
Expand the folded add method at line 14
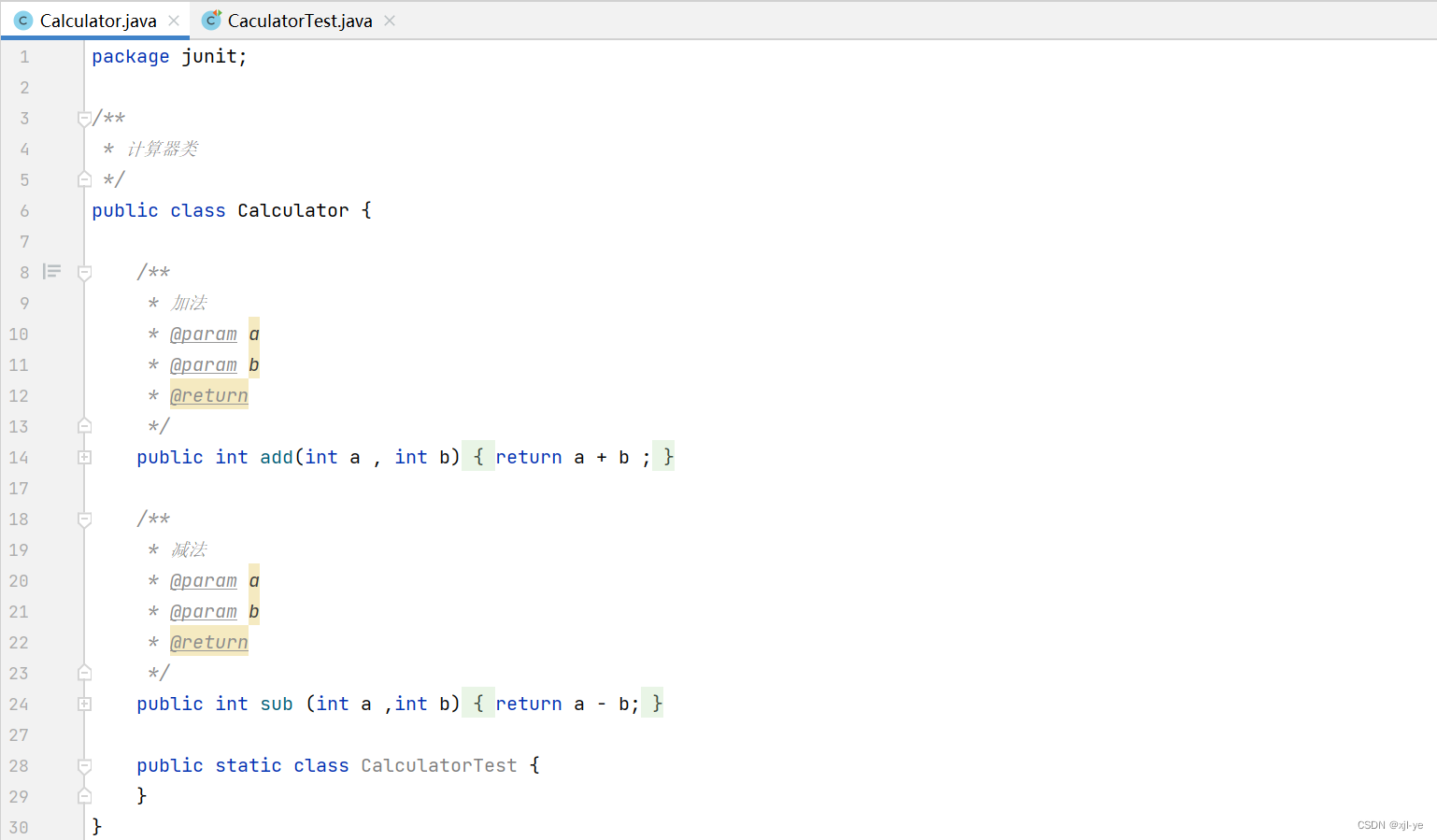click(84, 457)
